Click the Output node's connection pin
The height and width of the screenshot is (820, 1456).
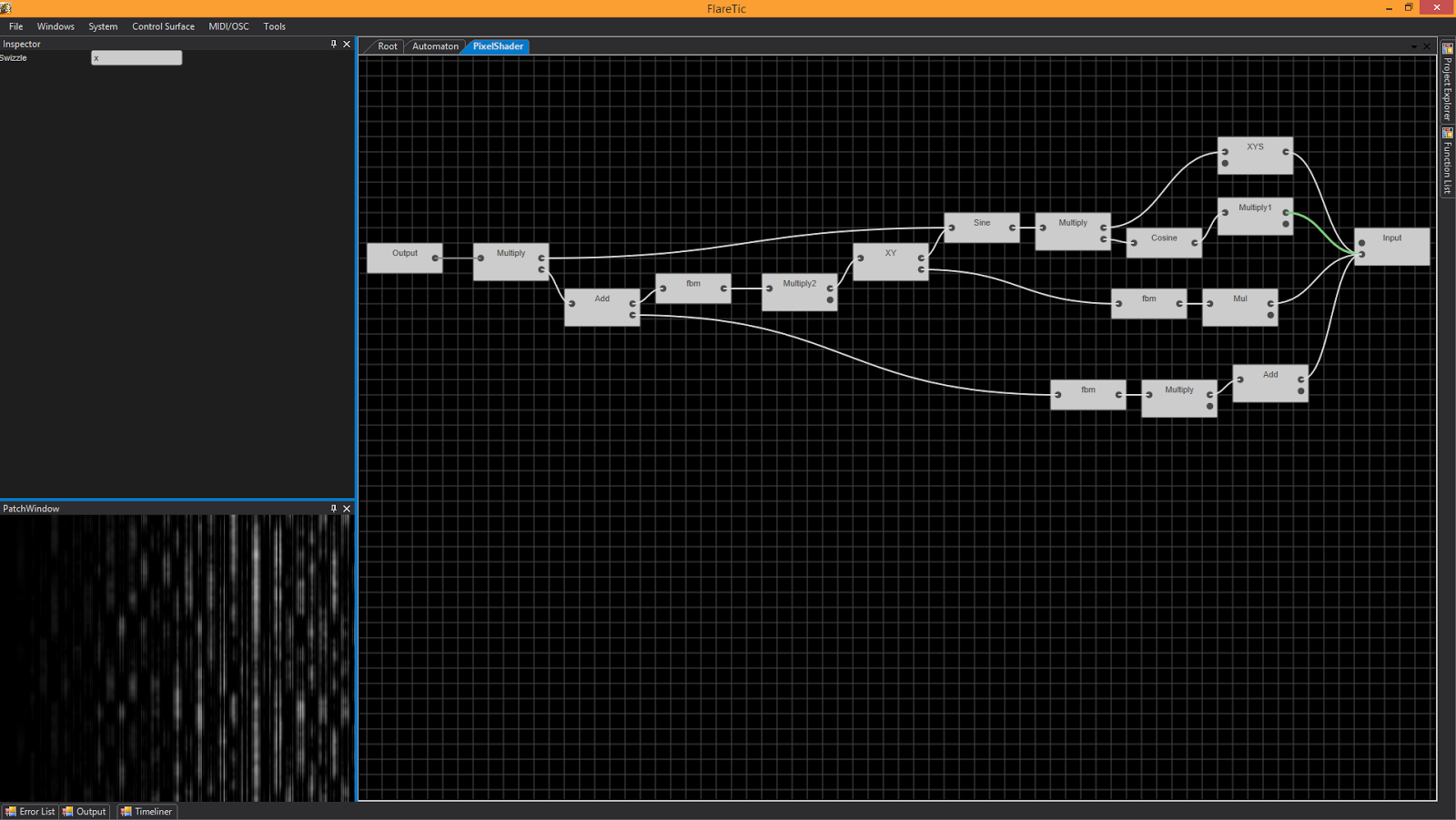pyautogui.click(x=435, y=258)
